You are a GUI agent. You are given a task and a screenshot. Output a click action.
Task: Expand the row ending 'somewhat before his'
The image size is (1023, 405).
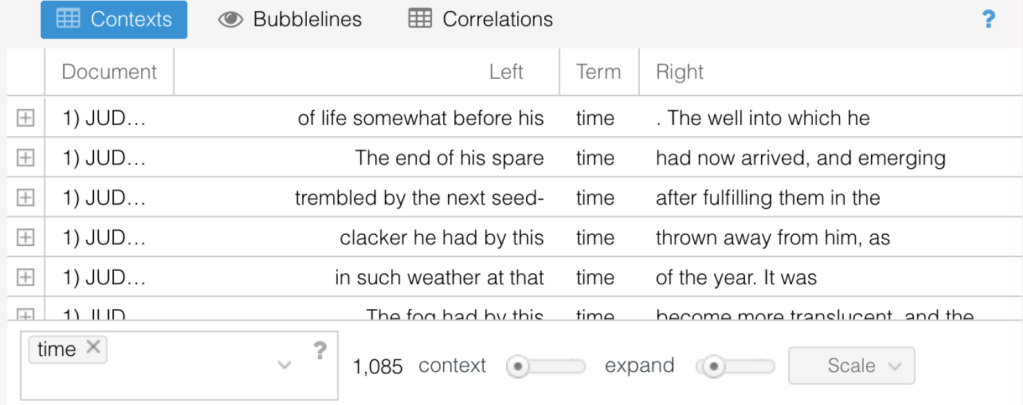pyautogui.click(x=25, y=118)
